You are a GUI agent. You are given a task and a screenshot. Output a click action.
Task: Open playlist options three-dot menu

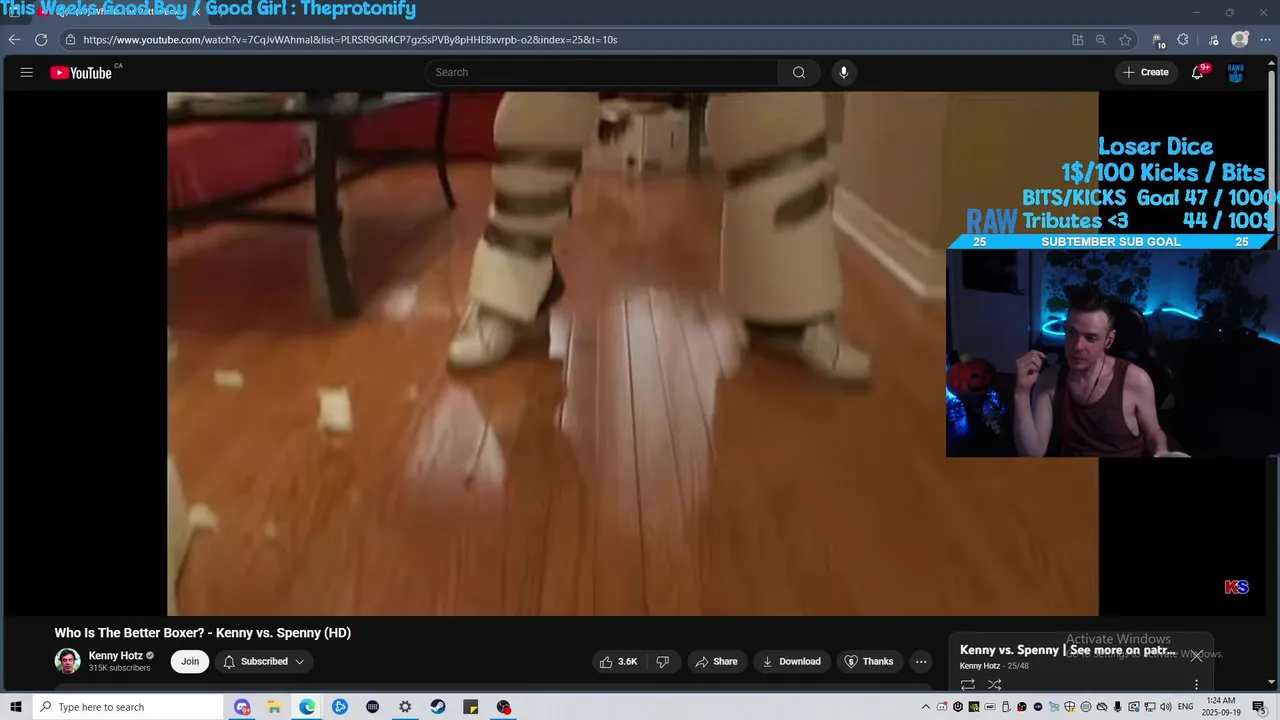tap(1196, 685)
